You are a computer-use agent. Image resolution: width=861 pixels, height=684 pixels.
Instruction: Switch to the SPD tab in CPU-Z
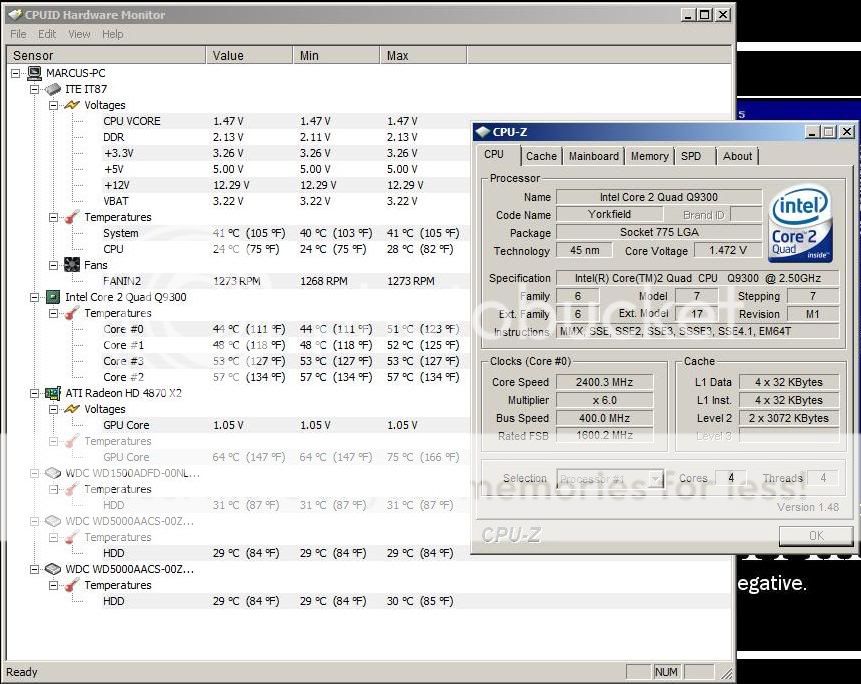(692, 156)
